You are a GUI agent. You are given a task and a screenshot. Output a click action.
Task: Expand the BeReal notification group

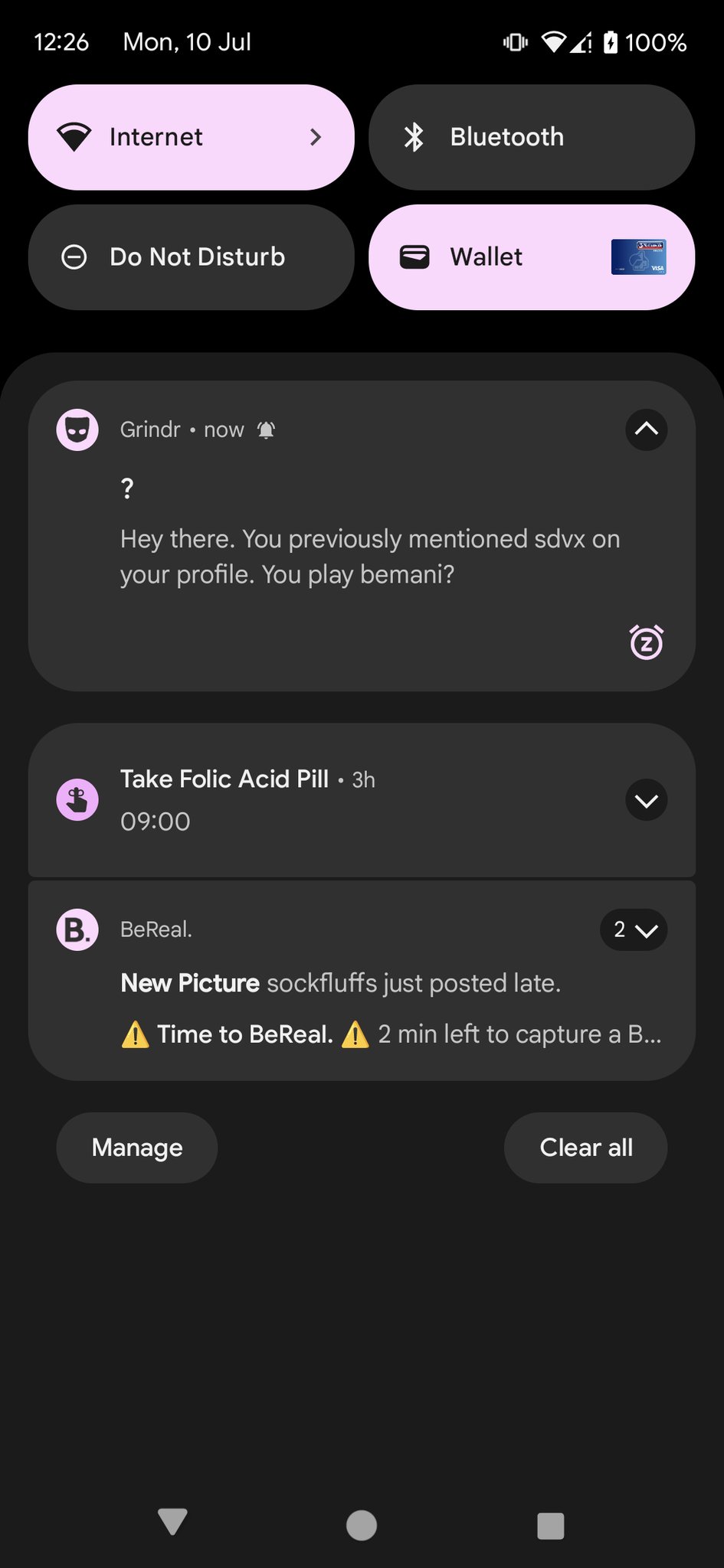tap(634, 929)
